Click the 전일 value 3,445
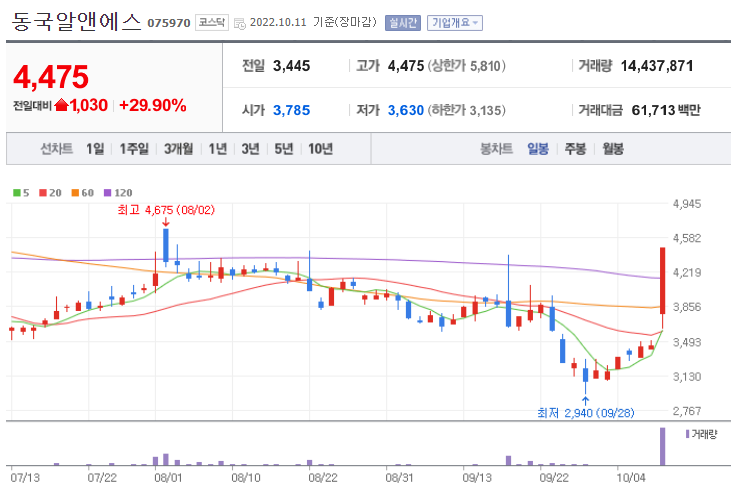731x499 pixels. pos(291,66)
